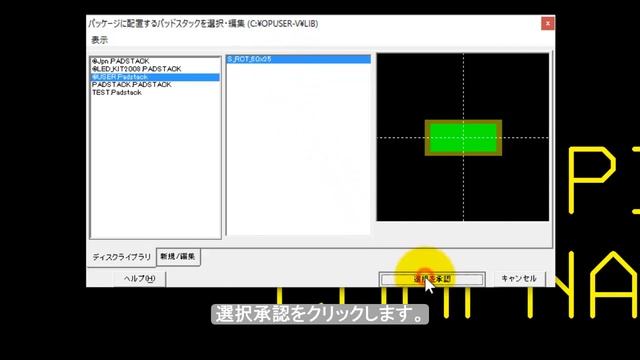Screen dimensions: 640x360
Task: Click the green pad preview image
Action: tap(463, 138)
